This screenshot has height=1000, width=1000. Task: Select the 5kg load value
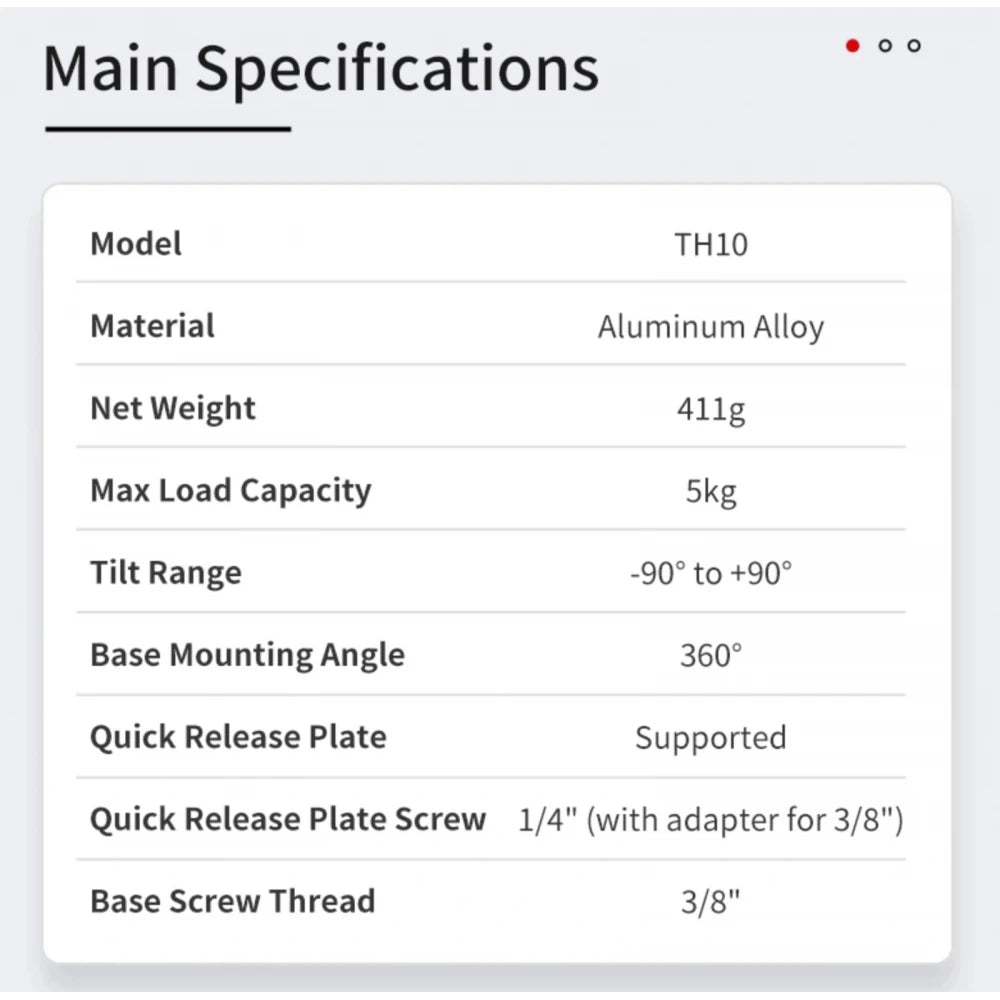(x=711, y=492)
